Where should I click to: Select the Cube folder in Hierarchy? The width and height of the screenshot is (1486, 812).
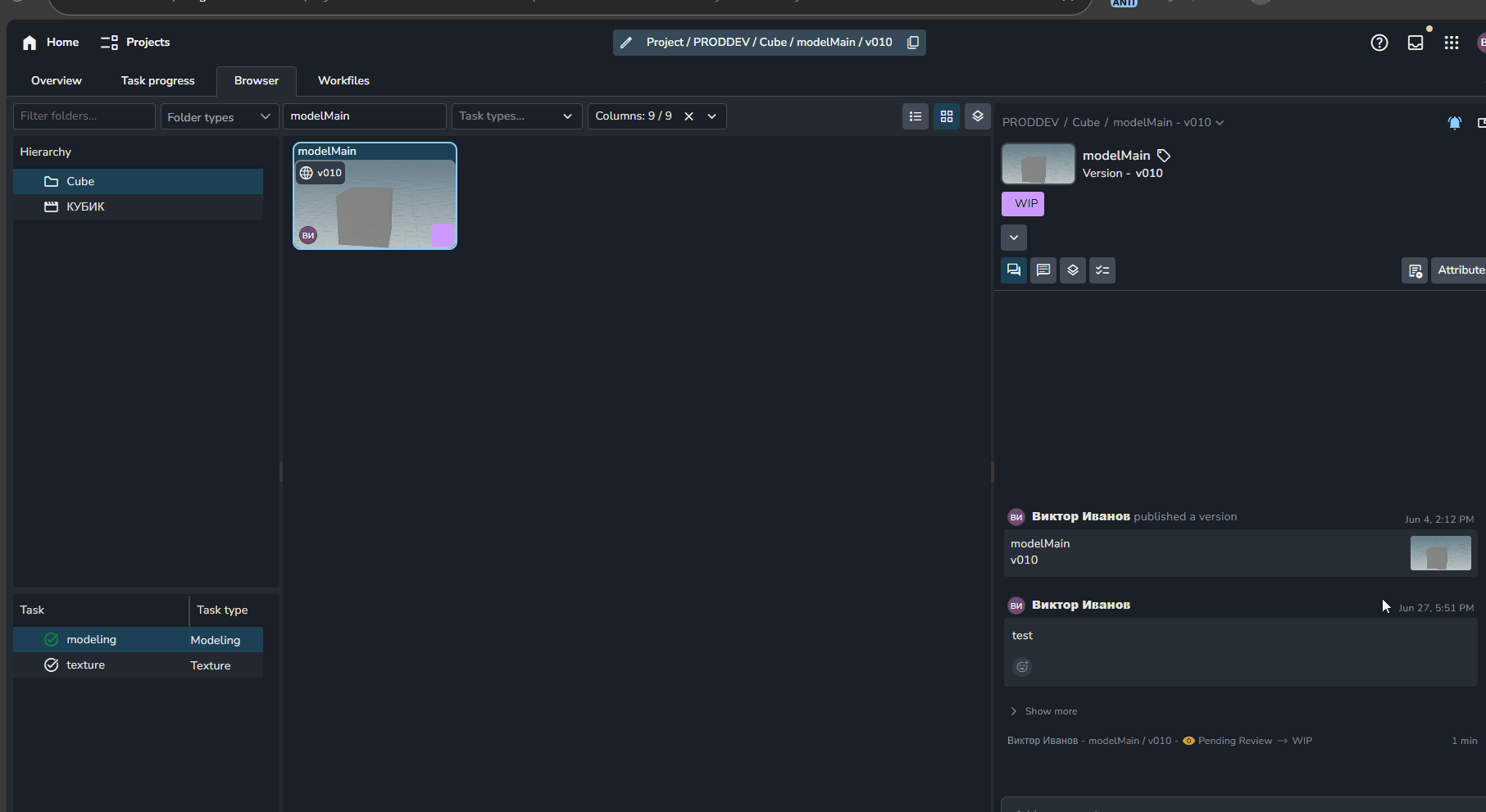[x=138, y=181]
